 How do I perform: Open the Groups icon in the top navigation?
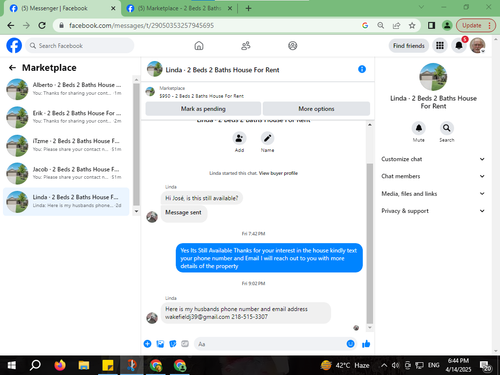click(x=293, y=46)
